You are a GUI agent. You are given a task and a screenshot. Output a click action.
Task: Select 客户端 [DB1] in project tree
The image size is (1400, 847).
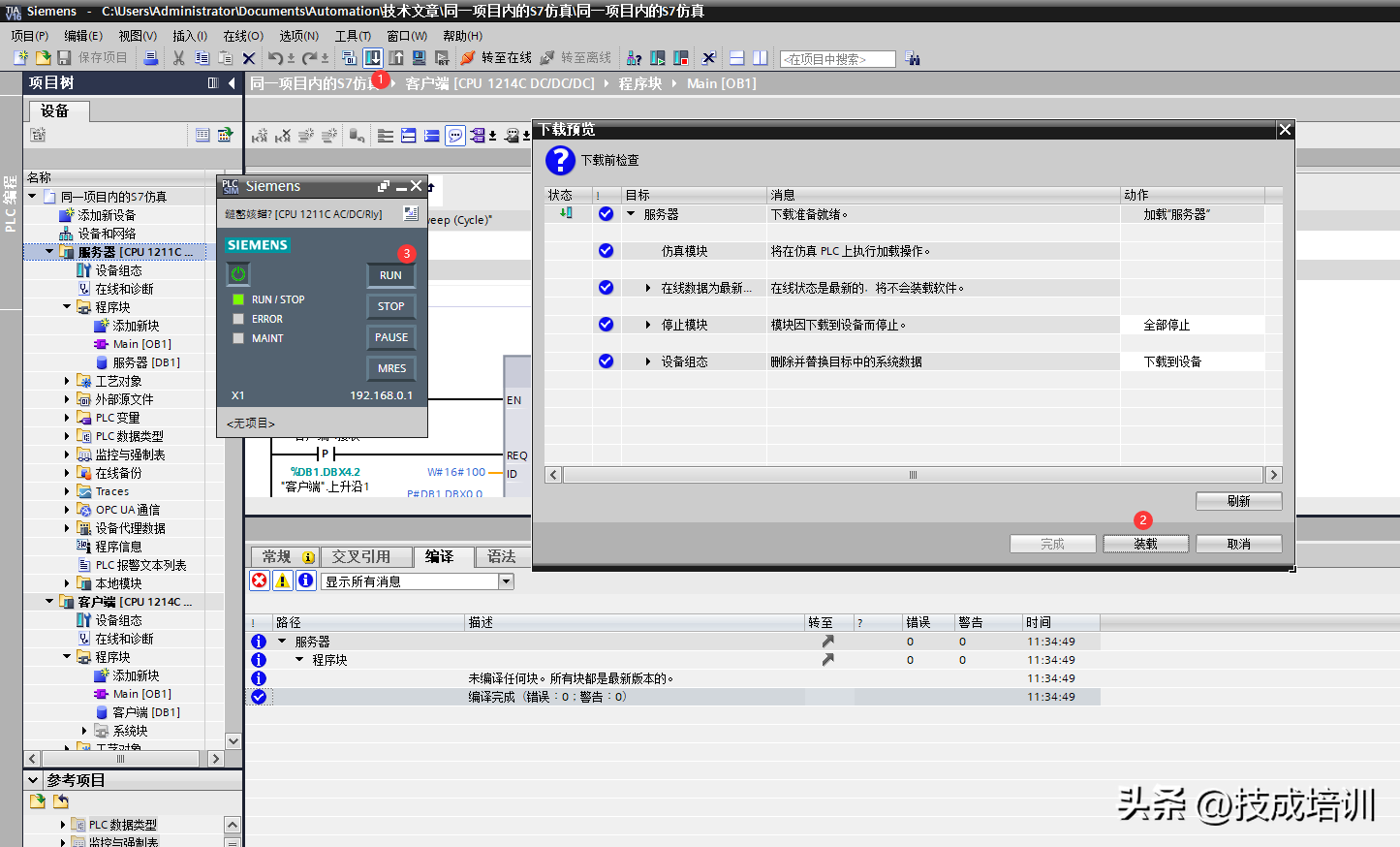coord(146,712)
